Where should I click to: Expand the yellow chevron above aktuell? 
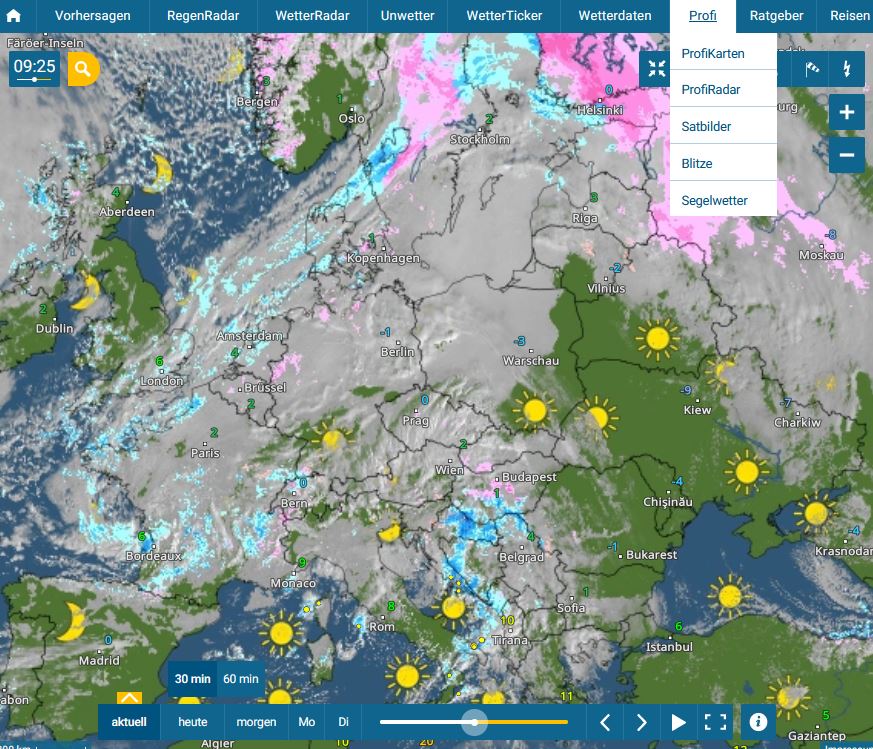click(x=129, y=698)
